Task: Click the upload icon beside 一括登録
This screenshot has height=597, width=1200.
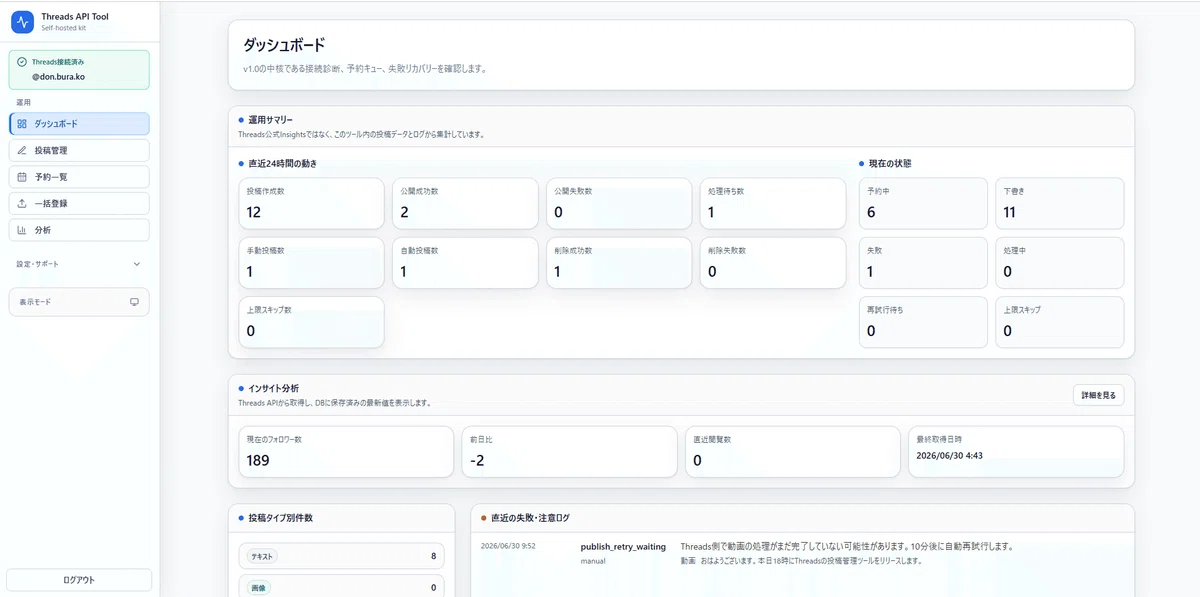Action: tap(22, 203)
